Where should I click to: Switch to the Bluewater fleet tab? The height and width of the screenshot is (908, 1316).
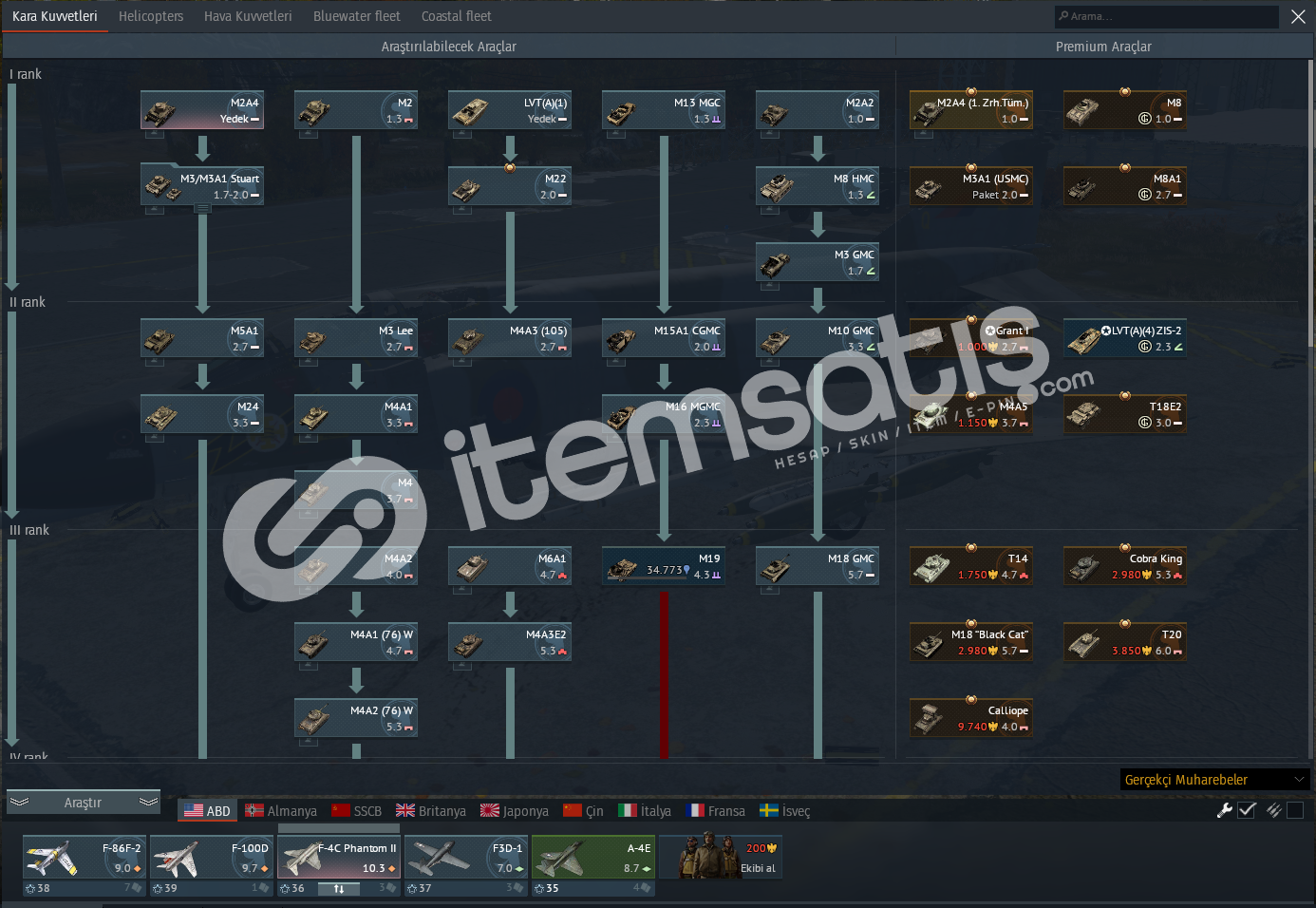357,16
